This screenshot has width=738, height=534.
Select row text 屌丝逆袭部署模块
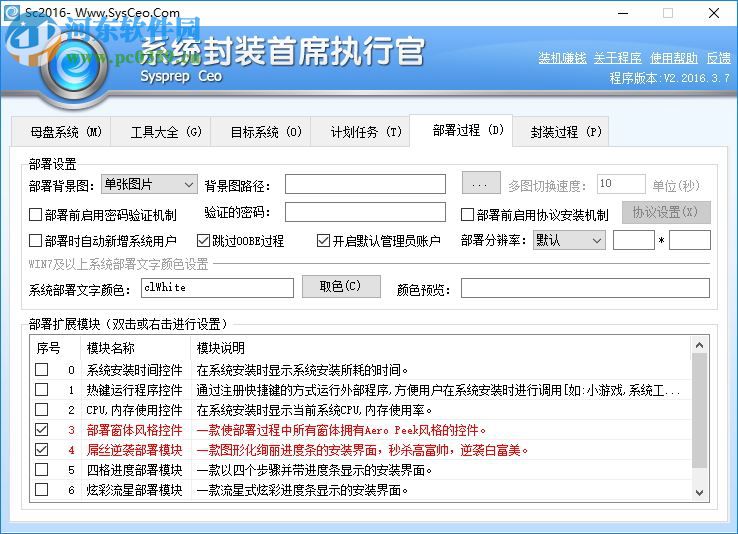tap(134, 450)
